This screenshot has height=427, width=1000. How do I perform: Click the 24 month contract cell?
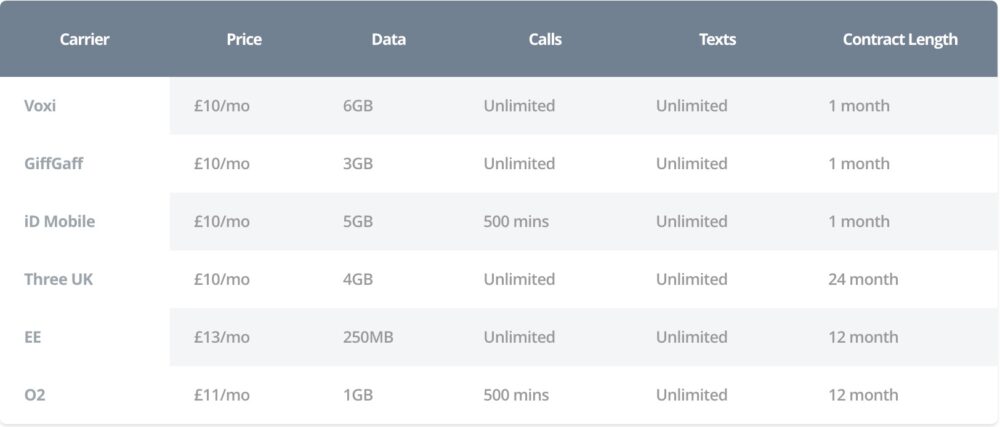pyautogui.click(x=863, y=280)
